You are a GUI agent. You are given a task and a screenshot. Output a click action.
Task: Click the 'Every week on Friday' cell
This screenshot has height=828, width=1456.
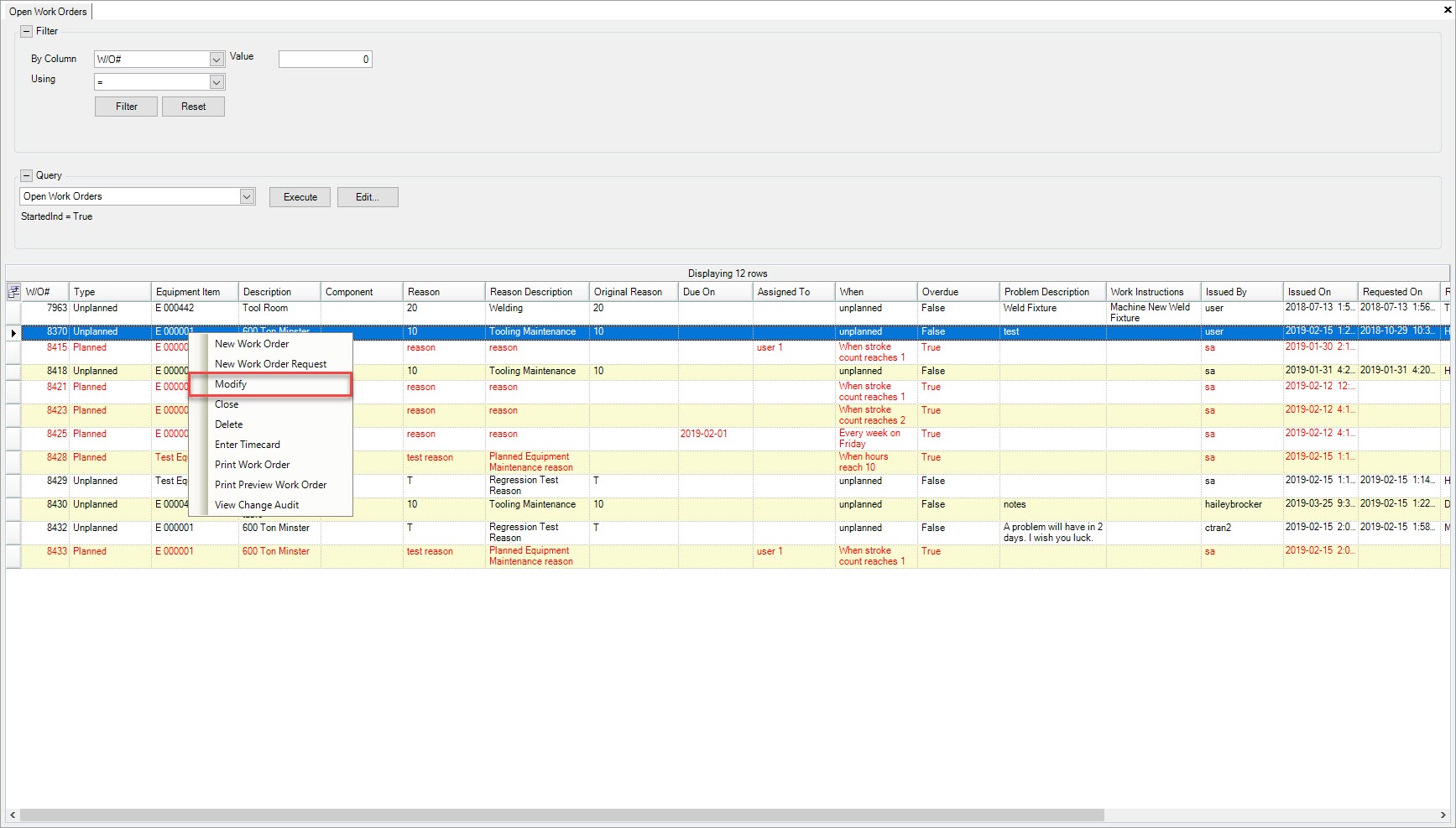tap(876, 439)
